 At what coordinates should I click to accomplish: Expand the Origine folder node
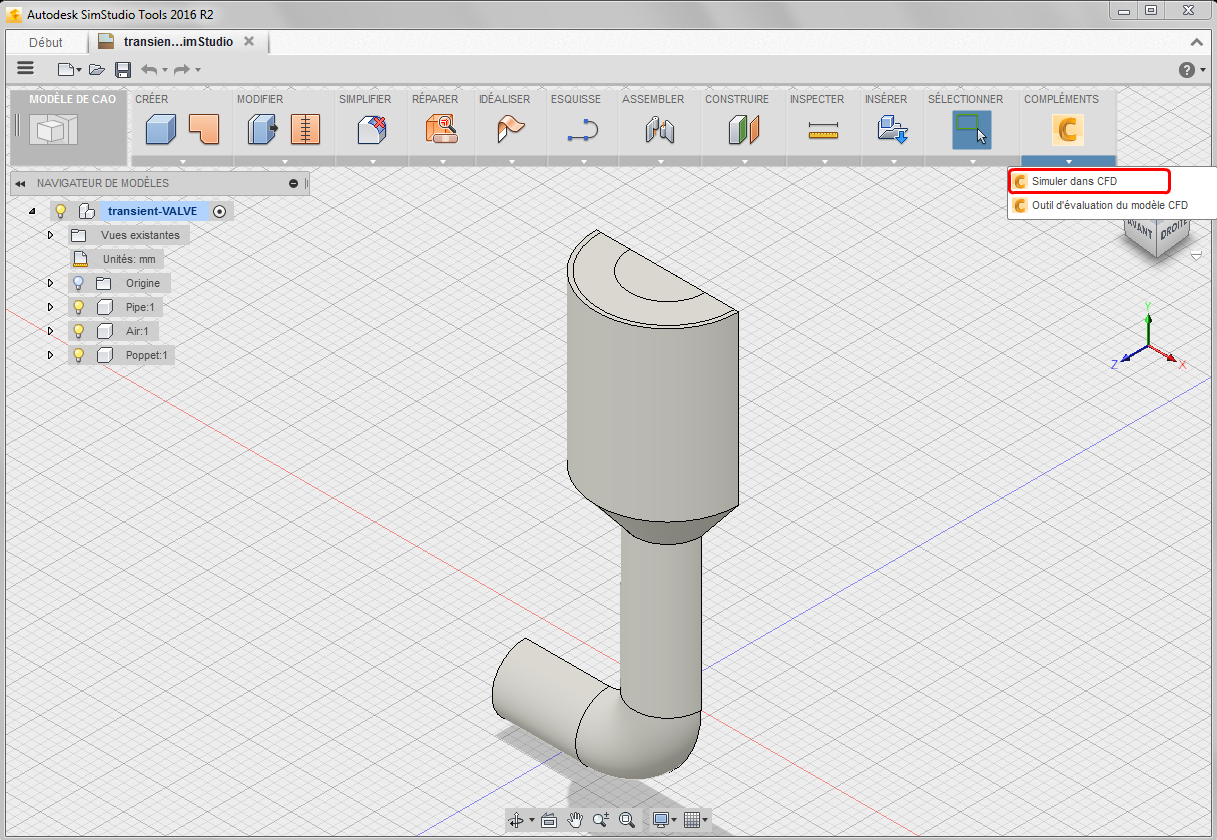click(50, 283)
